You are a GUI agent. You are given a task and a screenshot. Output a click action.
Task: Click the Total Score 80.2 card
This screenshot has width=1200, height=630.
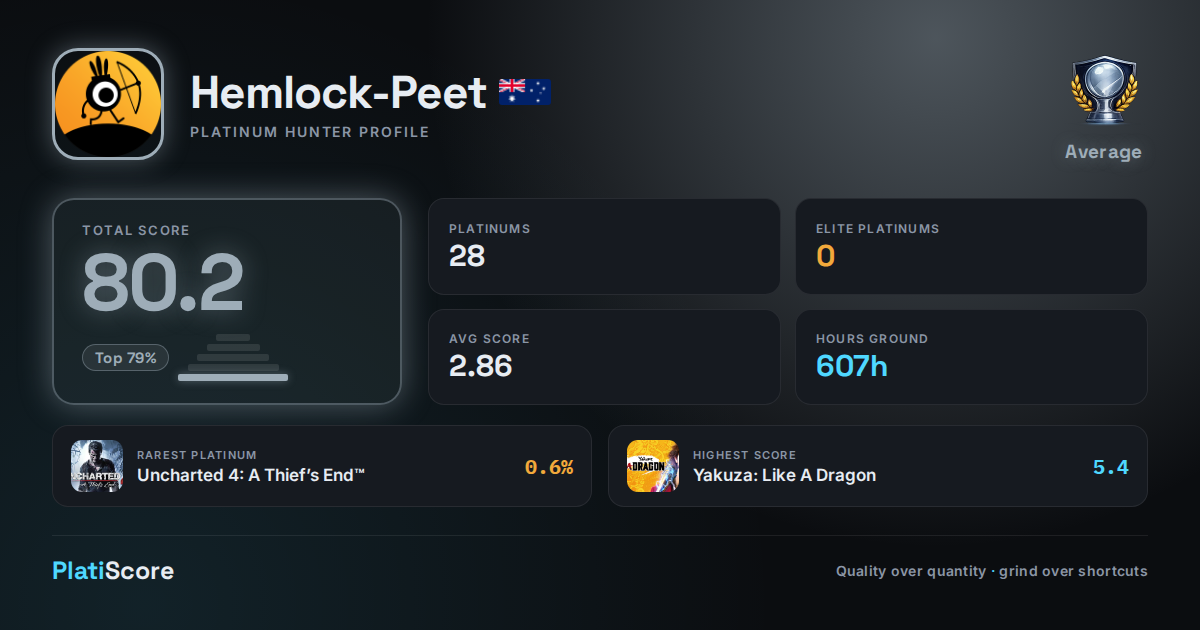point(227,301)
